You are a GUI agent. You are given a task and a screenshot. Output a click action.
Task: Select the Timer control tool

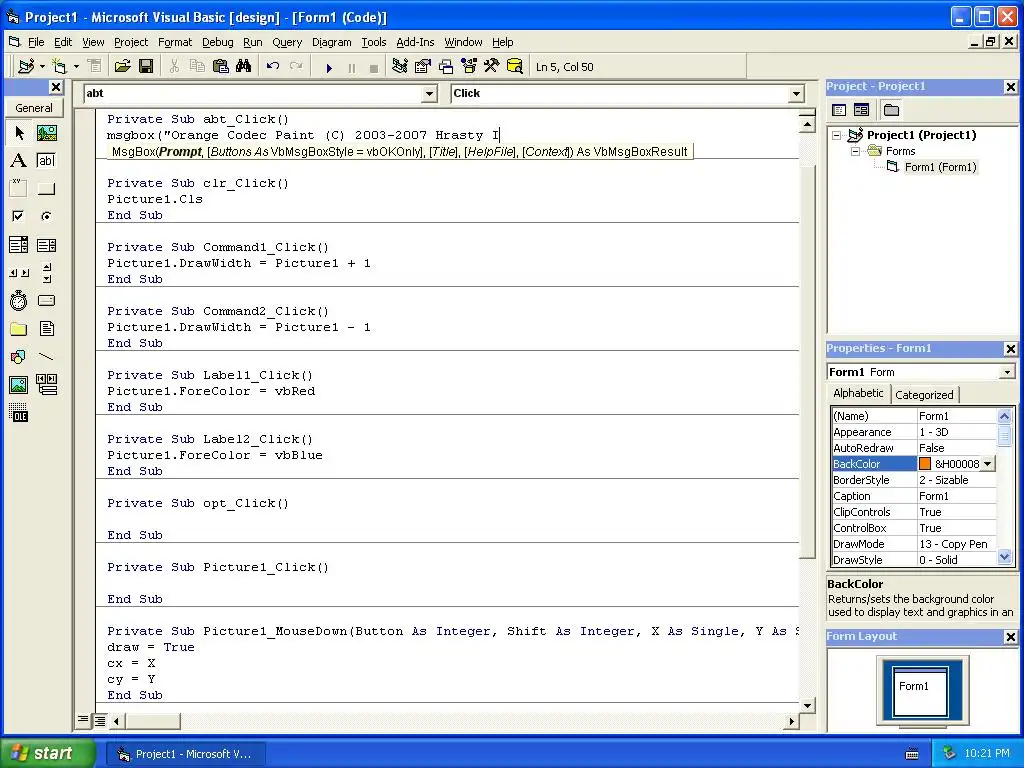[19, 300]
